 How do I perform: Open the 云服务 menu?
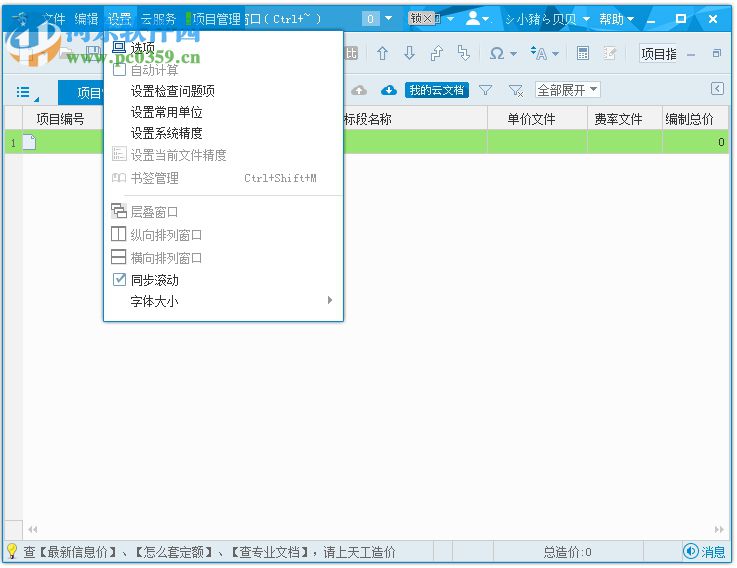tap(158, 19)
